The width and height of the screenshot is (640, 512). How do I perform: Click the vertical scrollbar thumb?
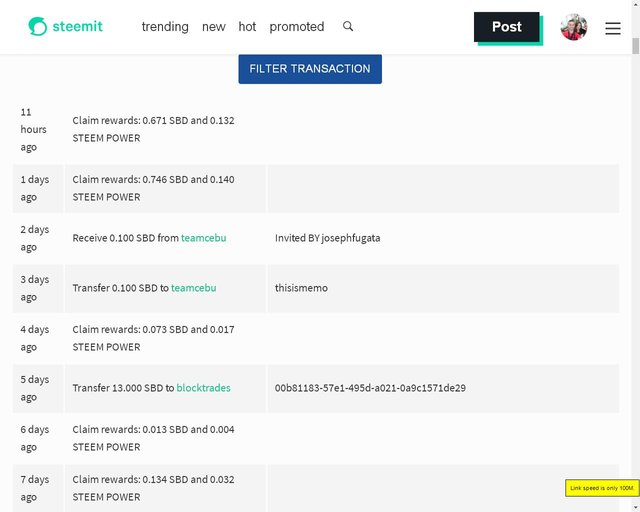coord(636,46)
